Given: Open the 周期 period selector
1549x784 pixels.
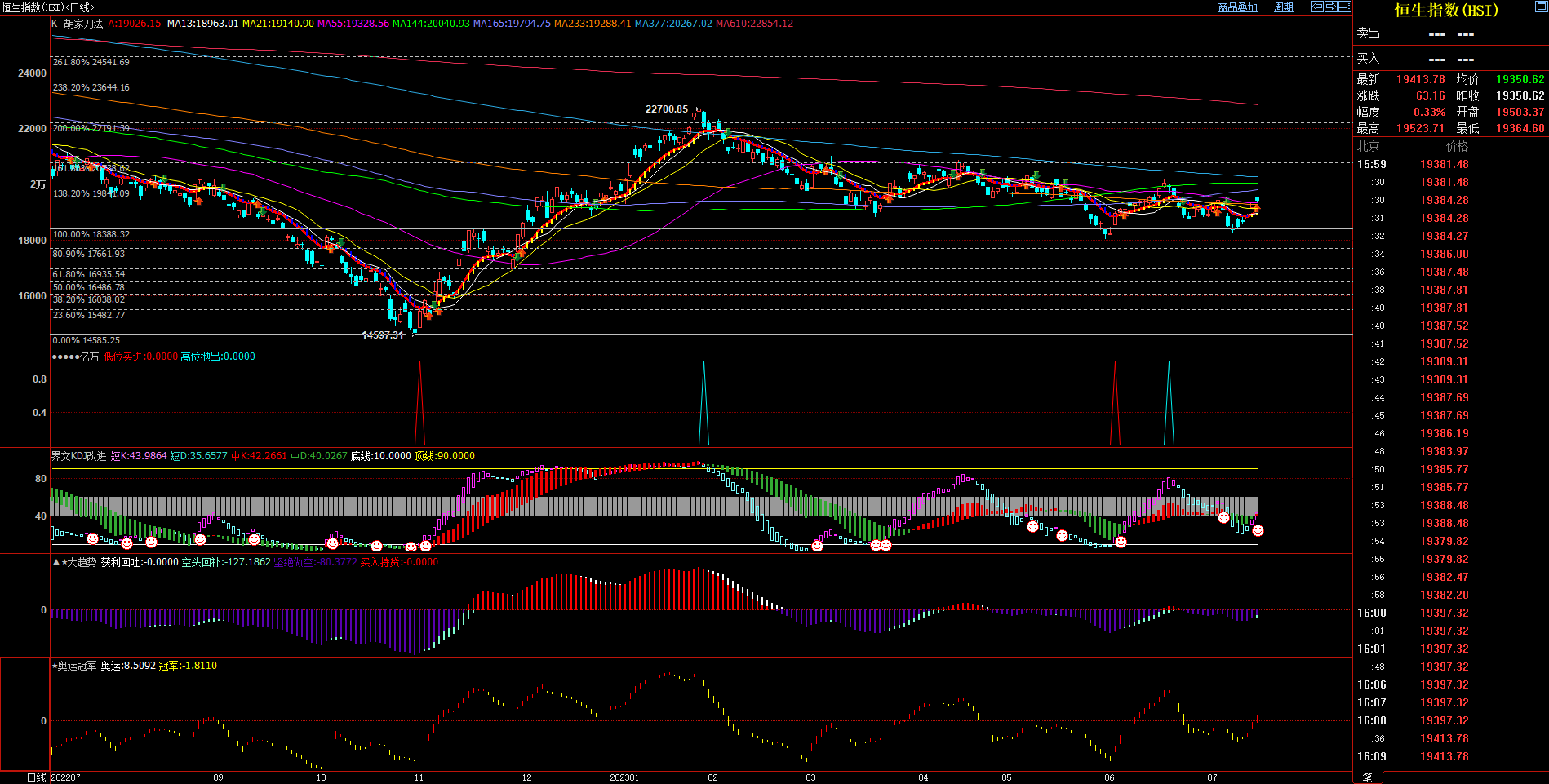Looking at the screenshot, I should pyautogui.click(x=1284, y=7).
